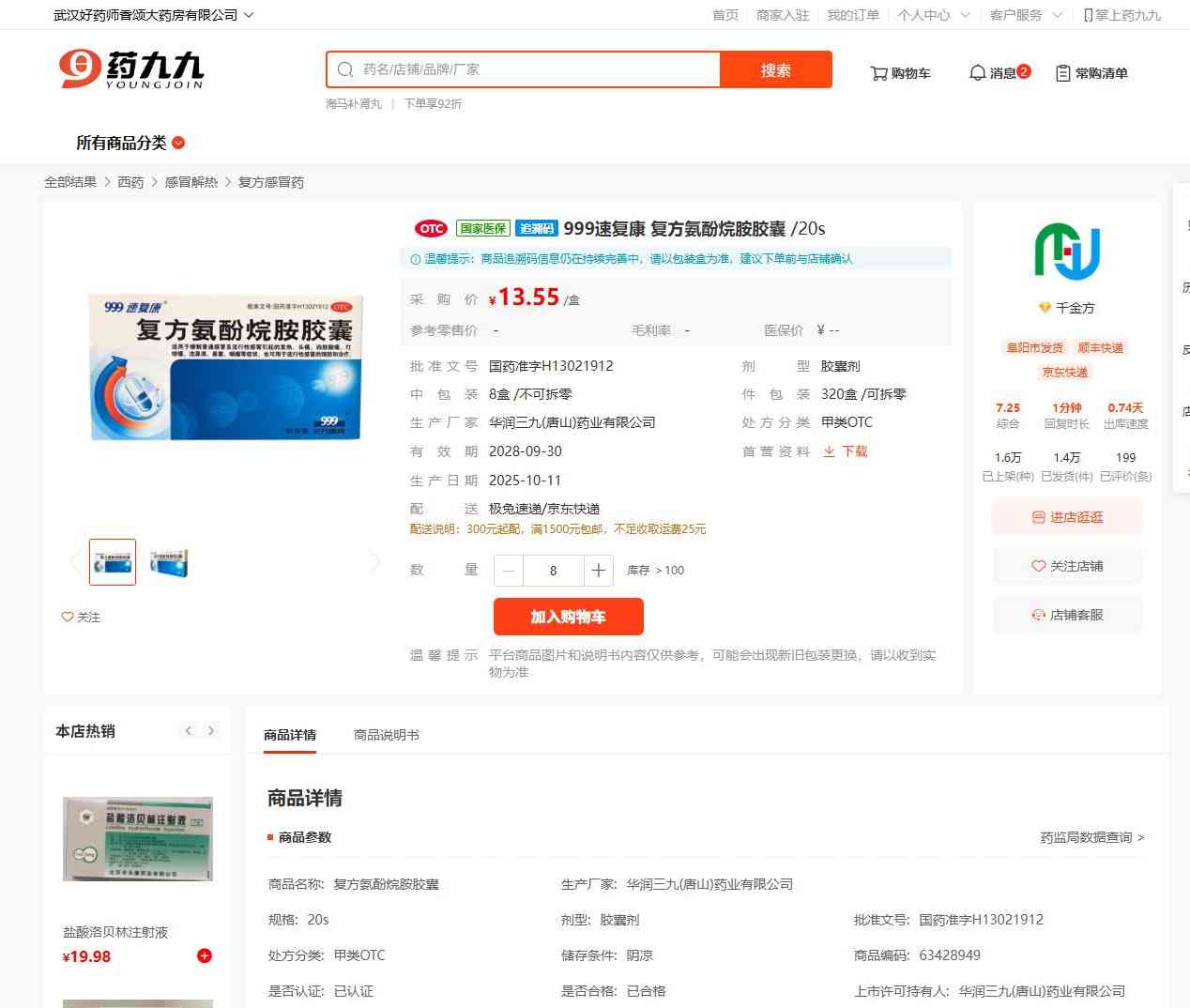The height and width of the screenshot is (1008, 1190).
Task: Switch to the 商品说明书 tab
Action: tap(387, 735)
